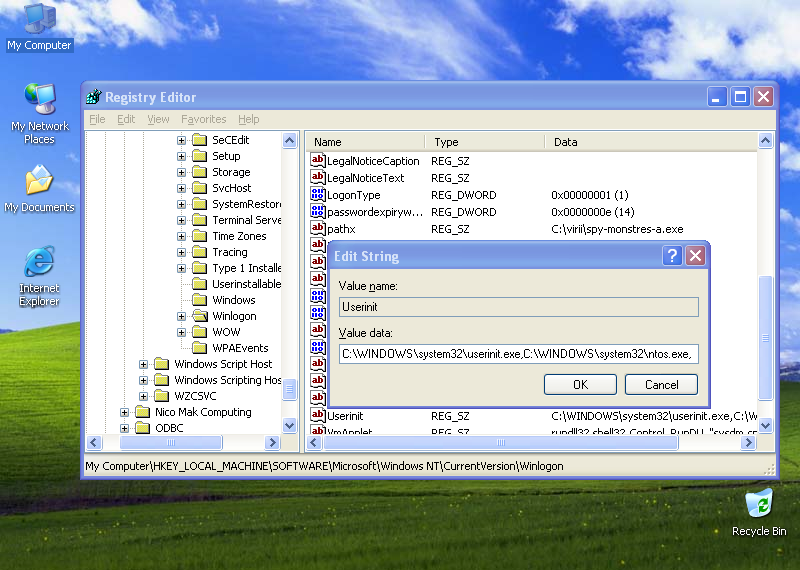Select the Tracing folder icon
The width and height of the screenshot is (800, 570).
199,252
